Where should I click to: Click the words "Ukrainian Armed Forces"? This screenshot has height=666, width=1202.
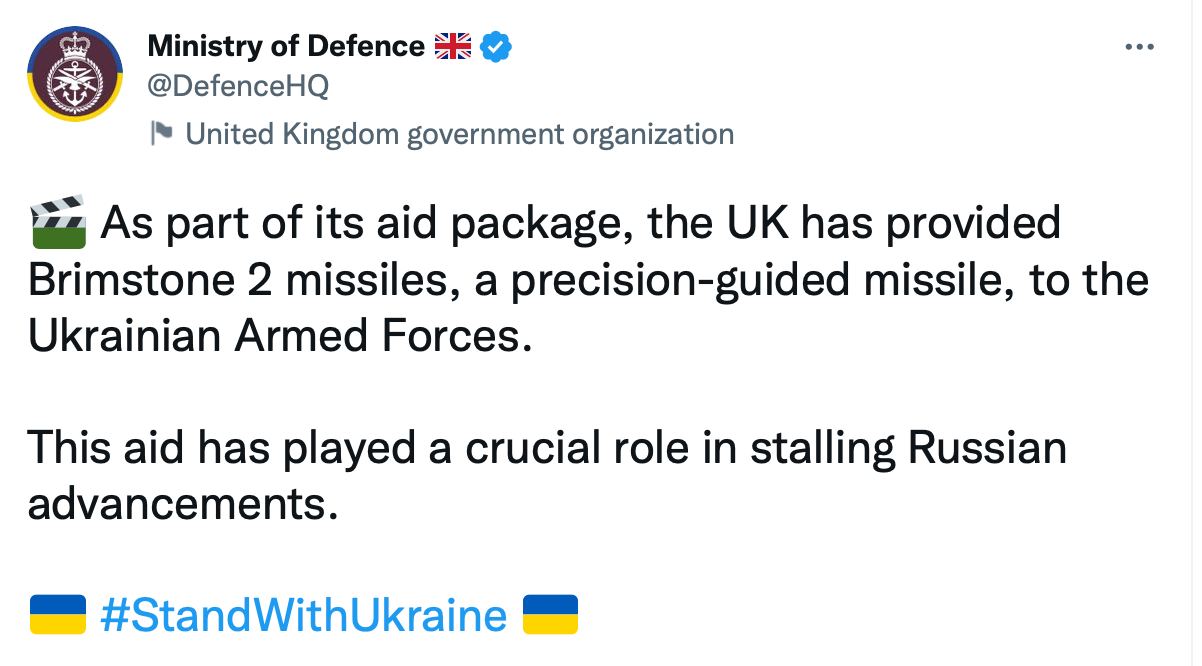coord(274,337)
